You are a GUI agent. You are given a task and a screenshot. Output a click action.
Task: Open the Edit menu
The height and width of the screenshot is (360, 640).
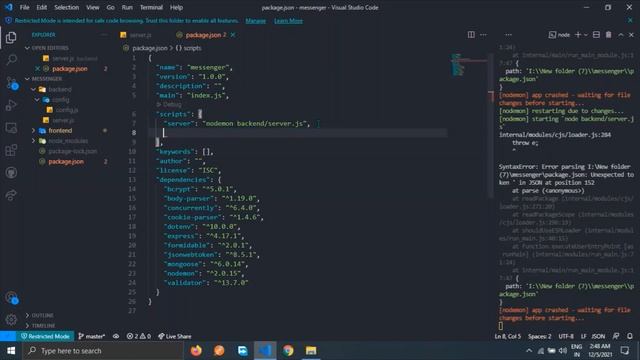(x=42, y=7)
